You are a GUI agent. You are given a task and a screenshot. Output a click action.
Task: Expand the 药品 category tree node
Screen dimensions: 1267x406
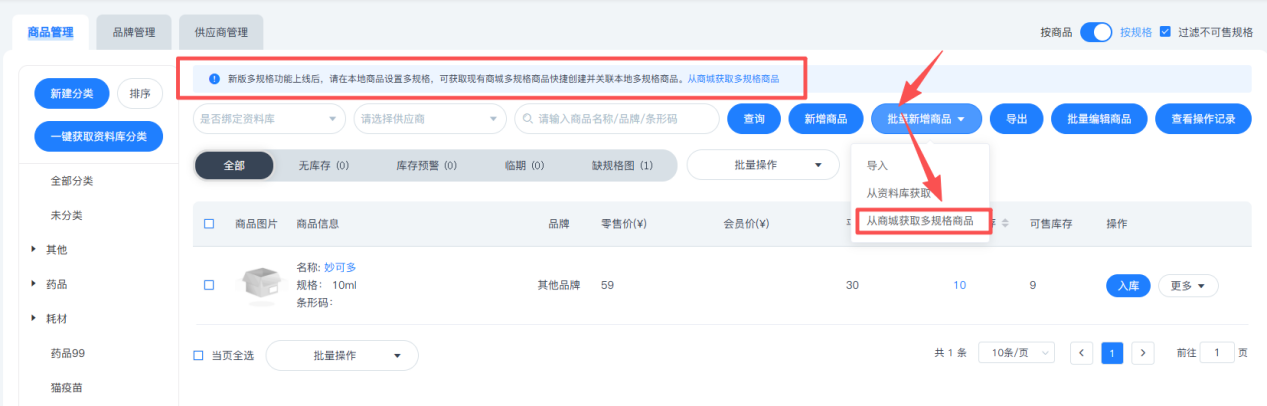tap(34, 284)
